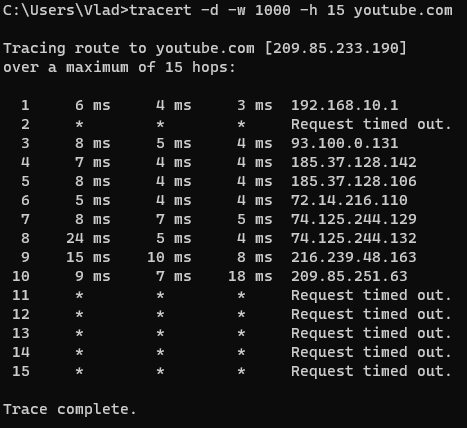Viewport: 467px width, 428px height.
Task: Click the 24 ms latency value
Action: click(88, 238)
